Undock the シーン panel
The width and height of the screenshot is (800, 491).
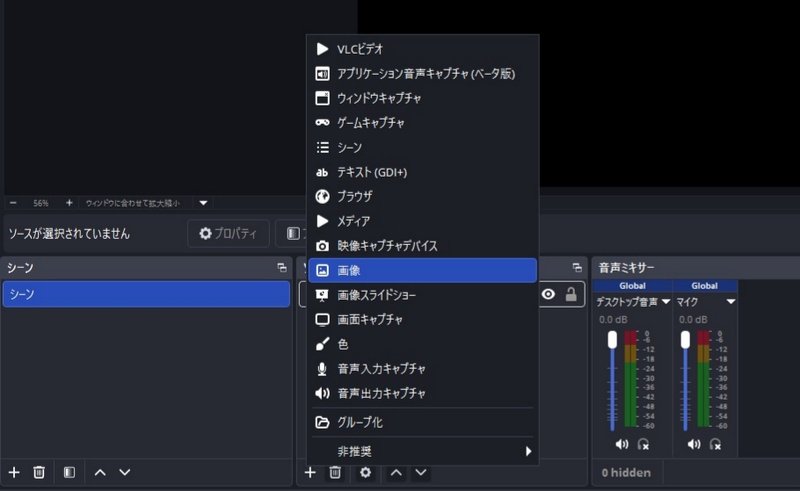[282, 267]
